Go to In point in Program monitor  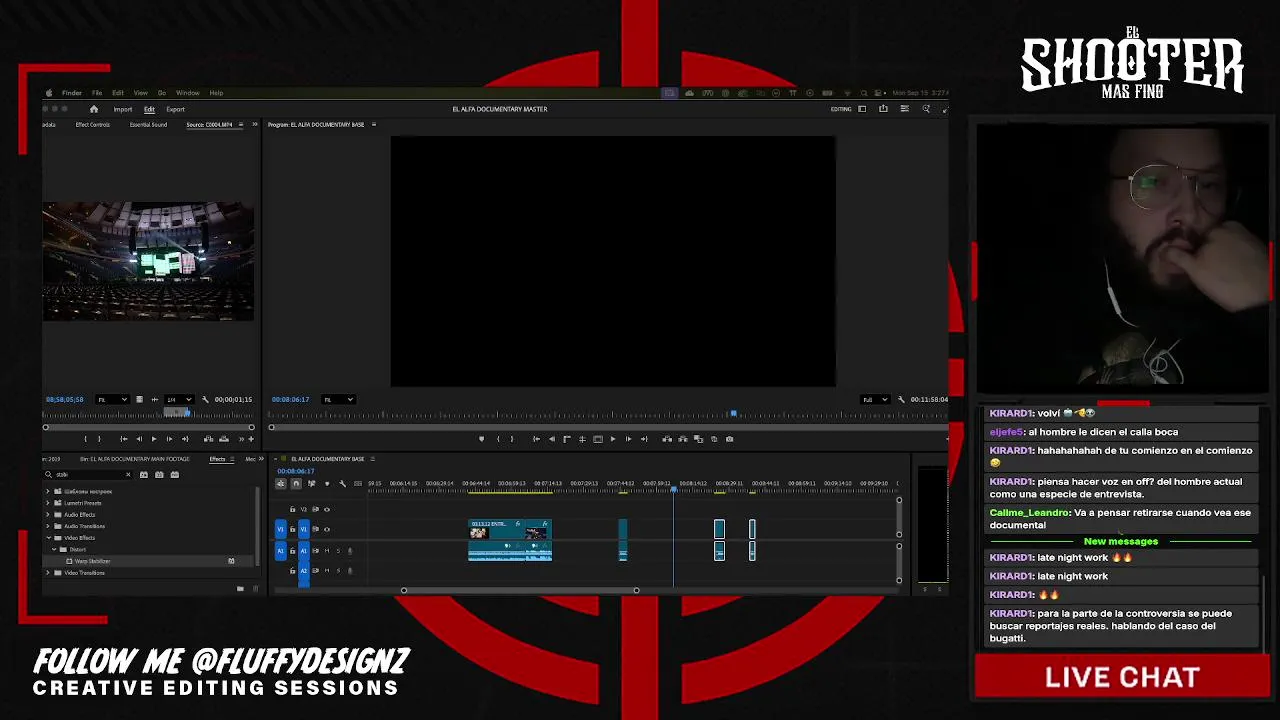(x=537, y=439)
